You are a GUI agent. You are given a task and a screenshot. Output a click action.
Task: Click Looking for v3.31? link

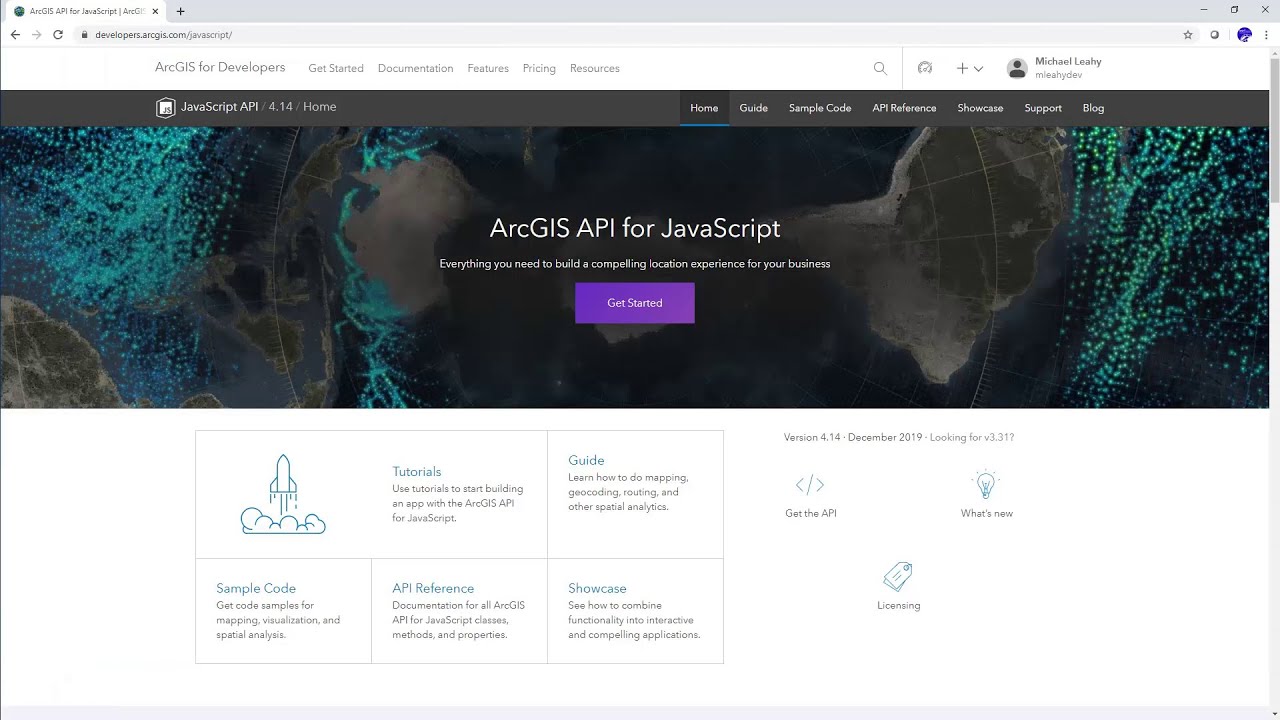972,437
